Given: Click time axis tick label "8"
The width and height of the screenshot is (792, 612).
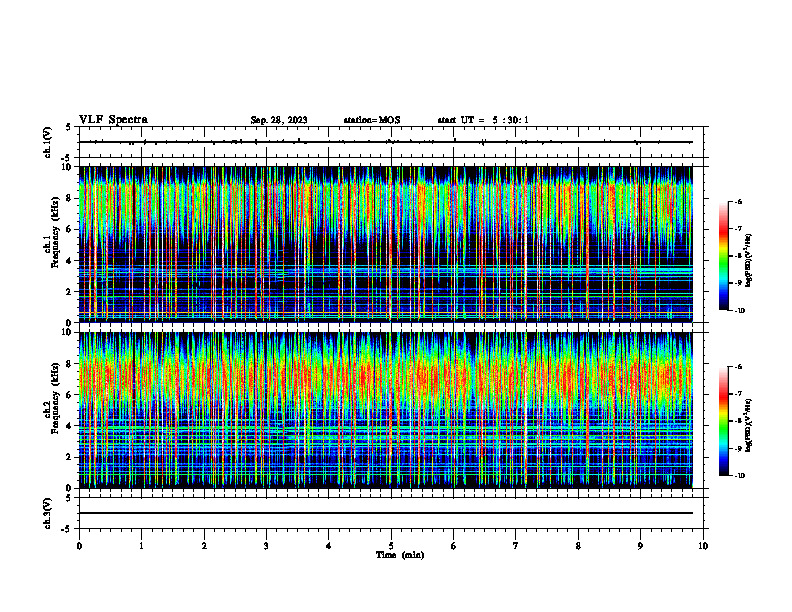Looking at the screenshot, I should (x=578, y=546).
